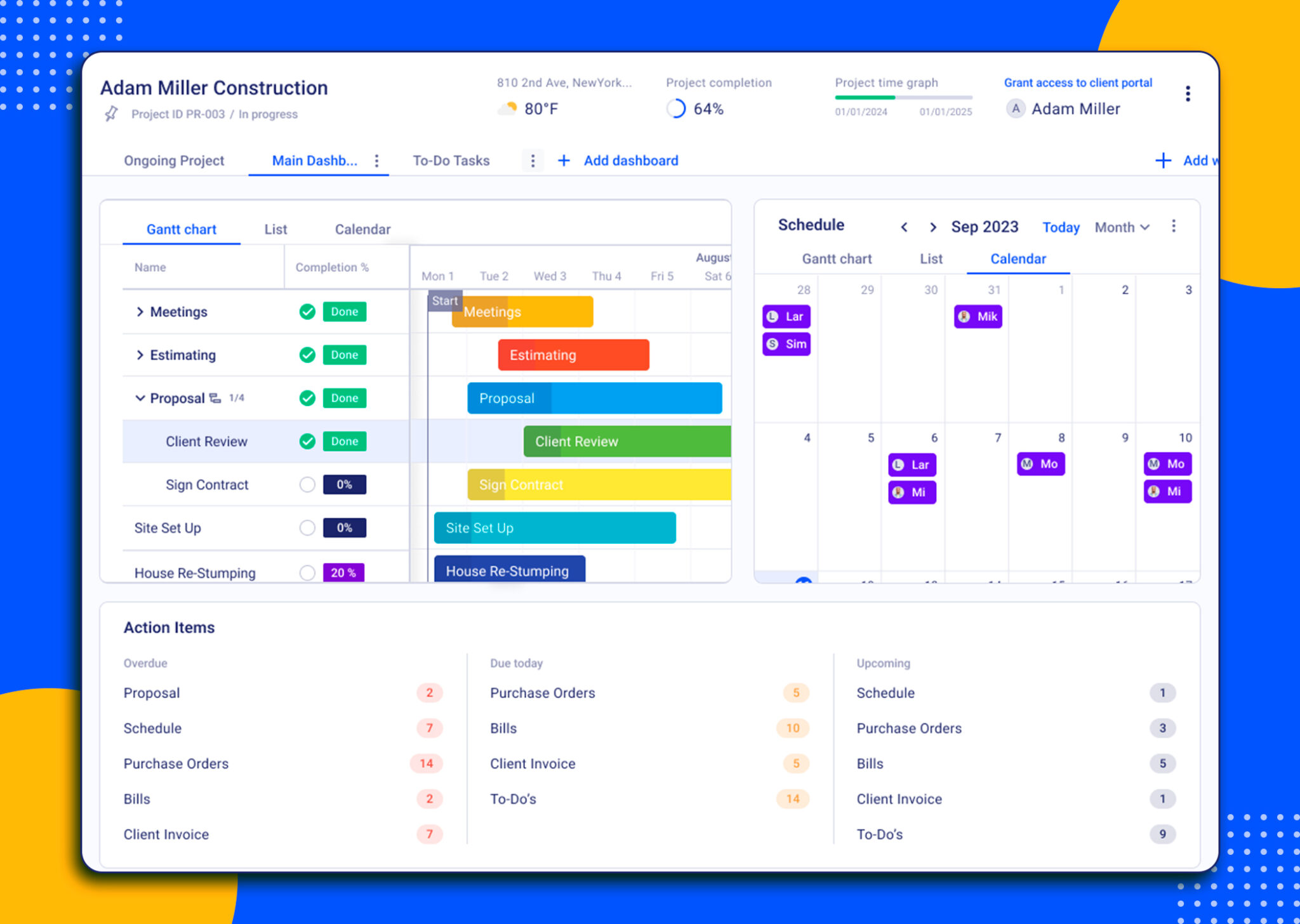Mark Site Set Up as complete

click(x=307, y=528)
